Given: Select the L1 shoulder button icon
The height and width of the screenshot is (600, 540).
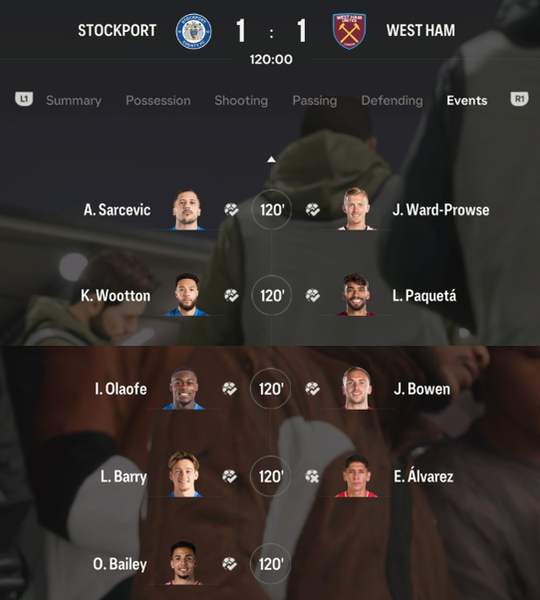Looking at the screenshot, I should point(24,99).
